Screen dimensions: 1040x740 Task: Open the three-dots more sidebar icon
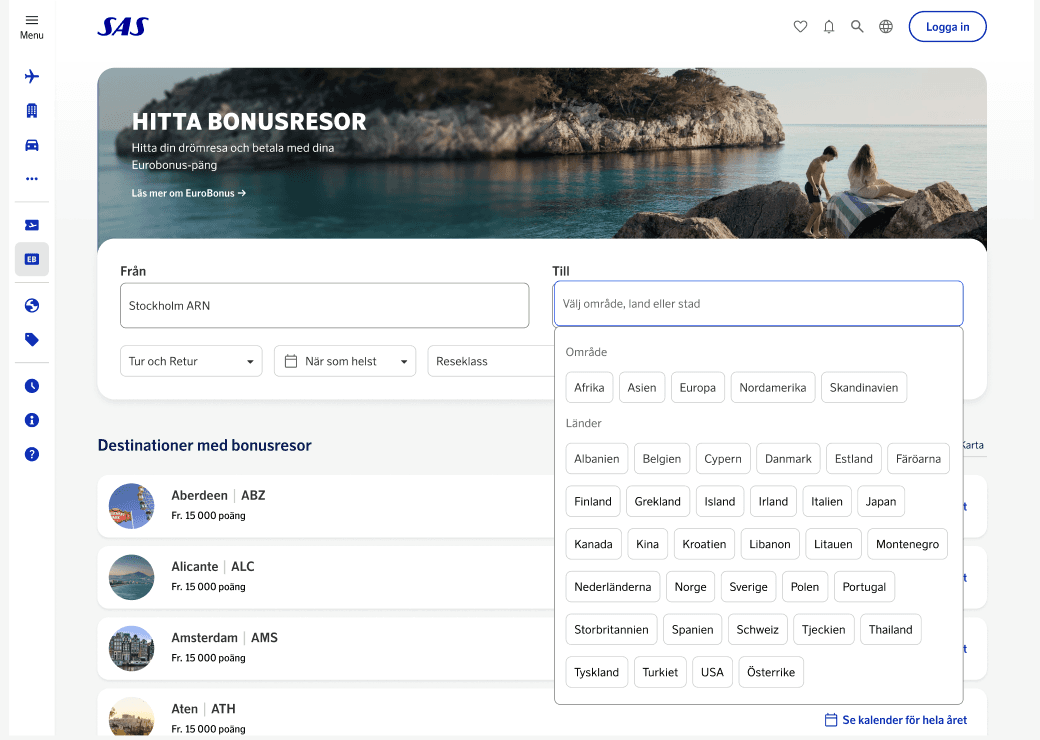click(32, 179)
